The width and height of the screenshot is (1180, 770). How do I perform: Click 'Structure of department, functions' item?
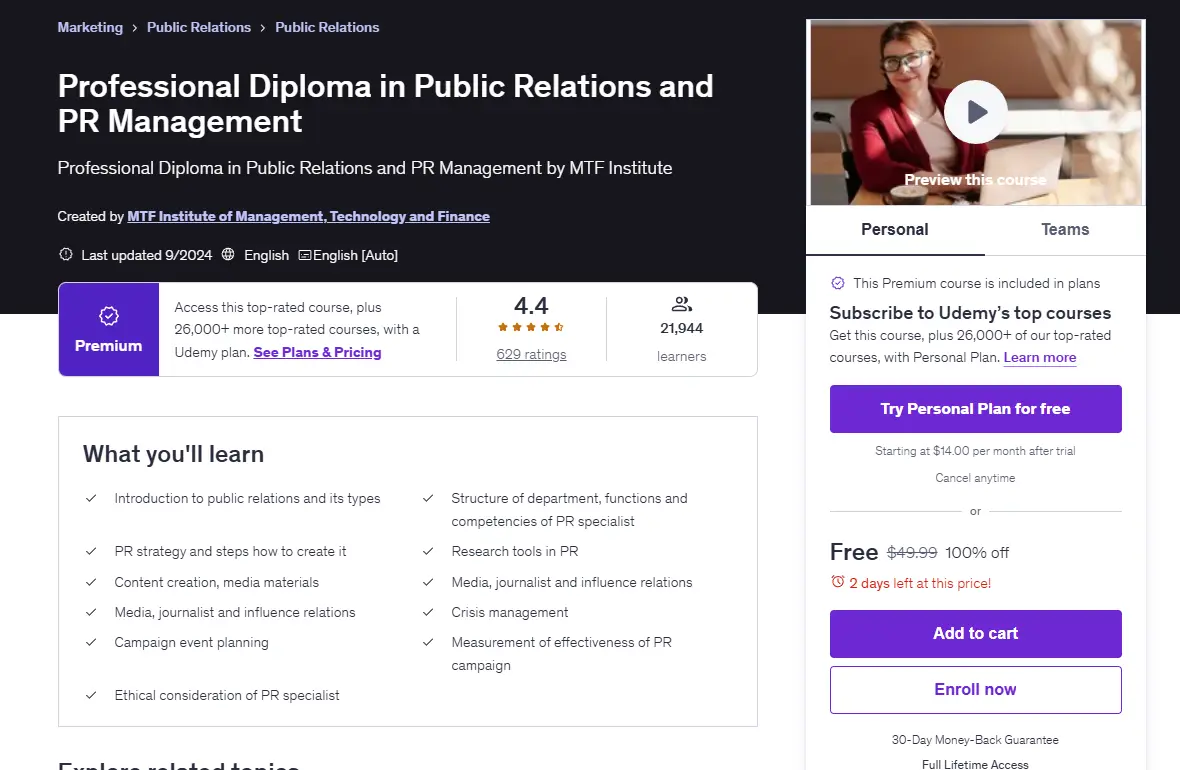(569, 510)
